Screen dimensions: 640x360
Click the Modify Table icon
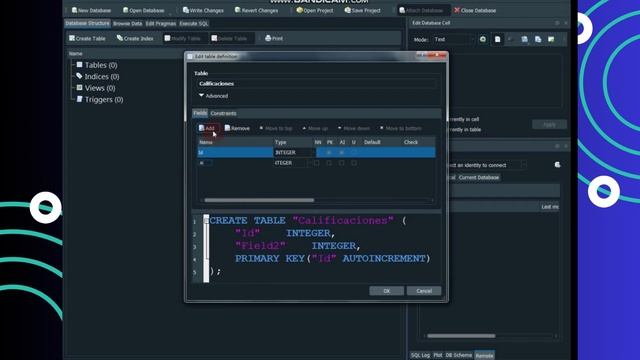[x=167, y=38]
